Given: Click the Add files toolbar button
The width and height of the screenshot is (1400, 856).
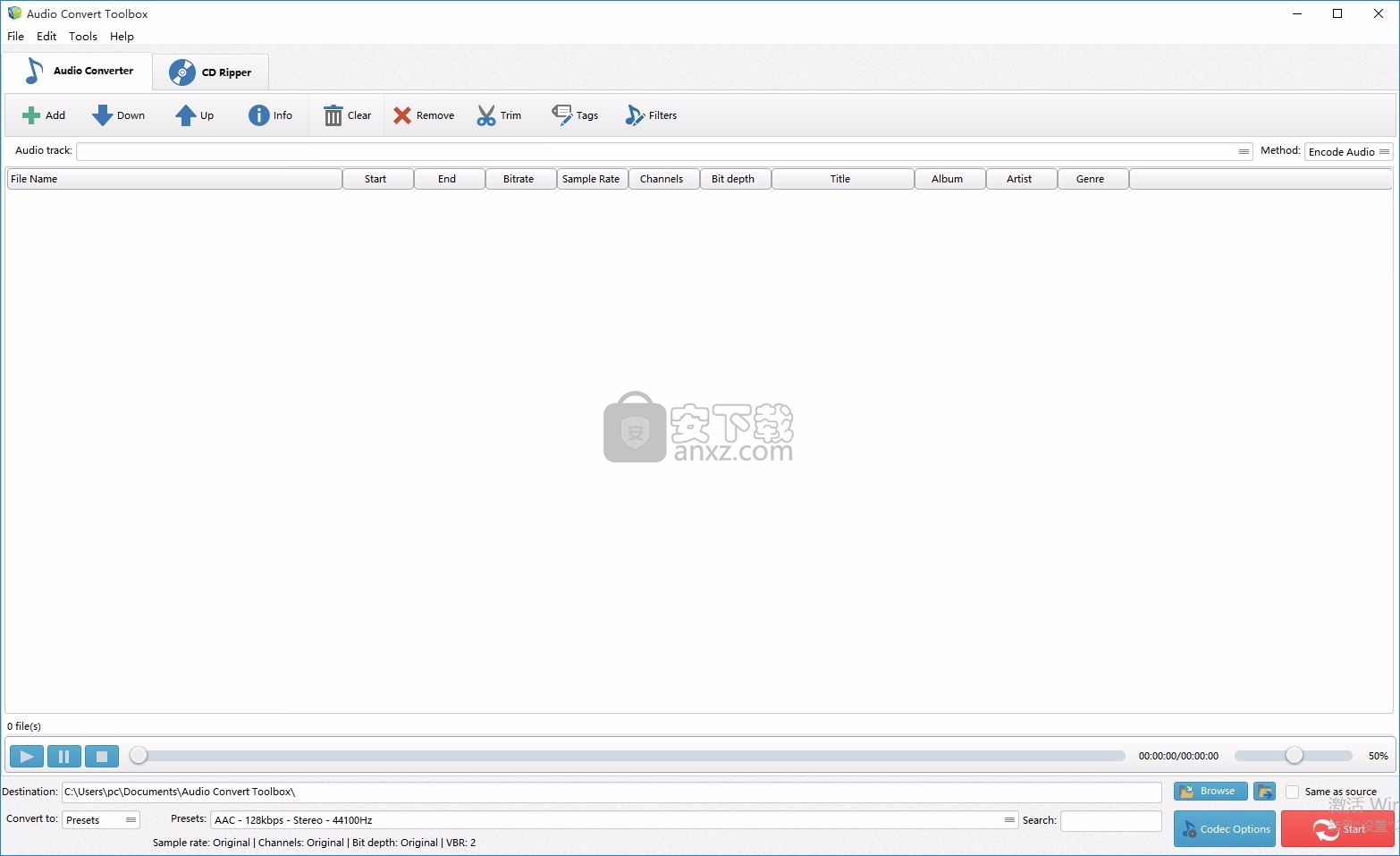Looking at the screenshot, I should tap(44, 115).
